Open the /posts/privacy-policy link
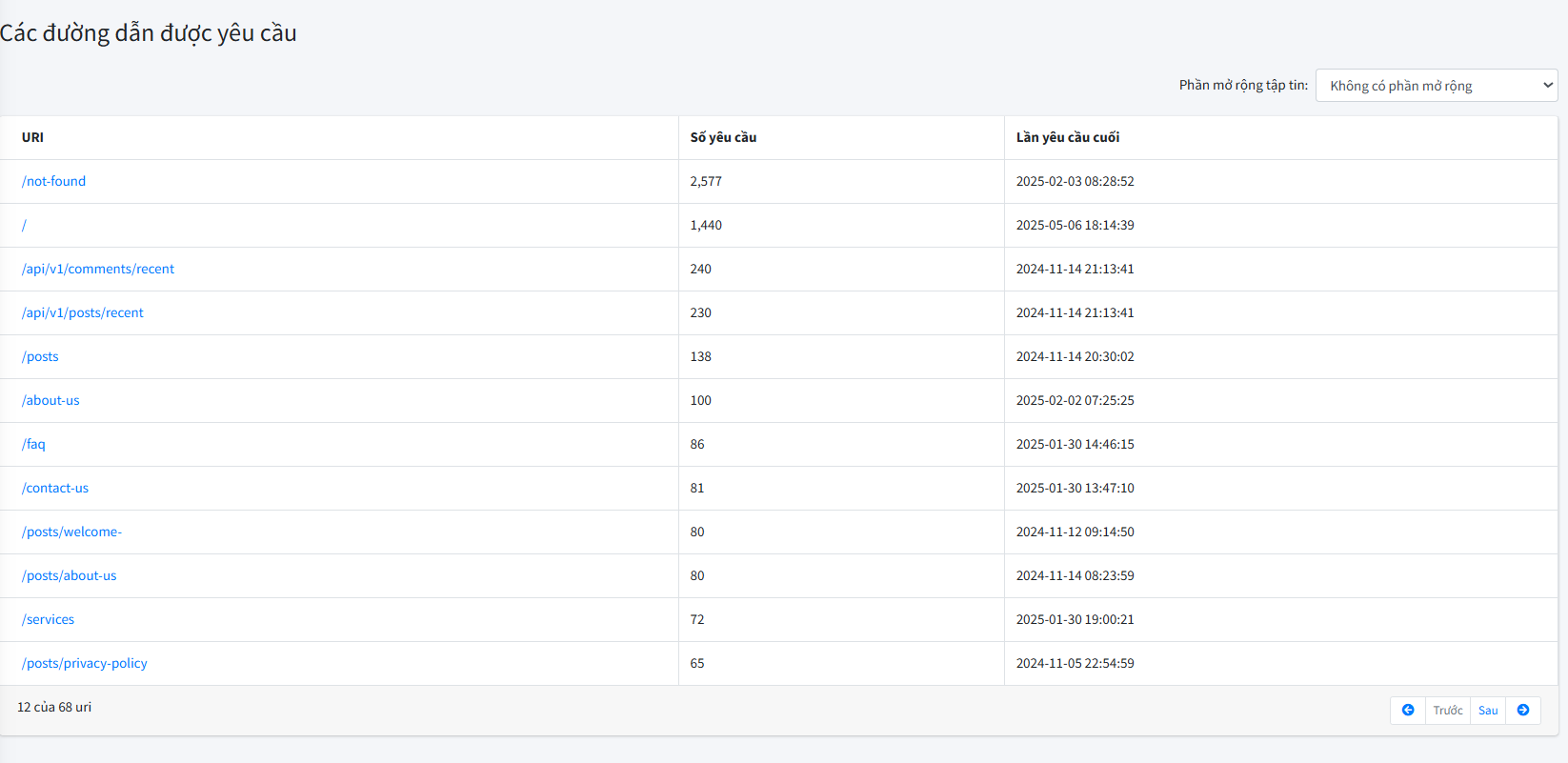Screen dimensions: 1568x763 [x=85, y=663]
